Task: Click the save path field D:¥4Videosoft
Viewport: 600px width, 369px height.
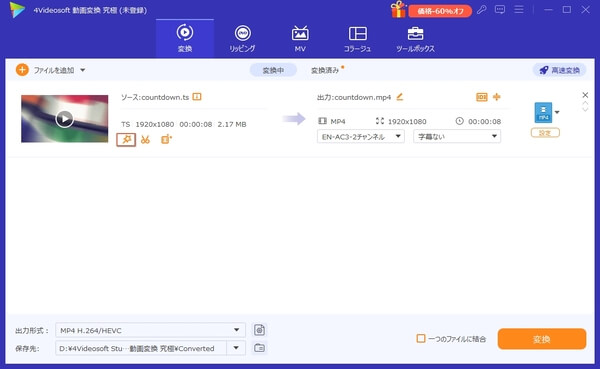Action: [141, 348]
